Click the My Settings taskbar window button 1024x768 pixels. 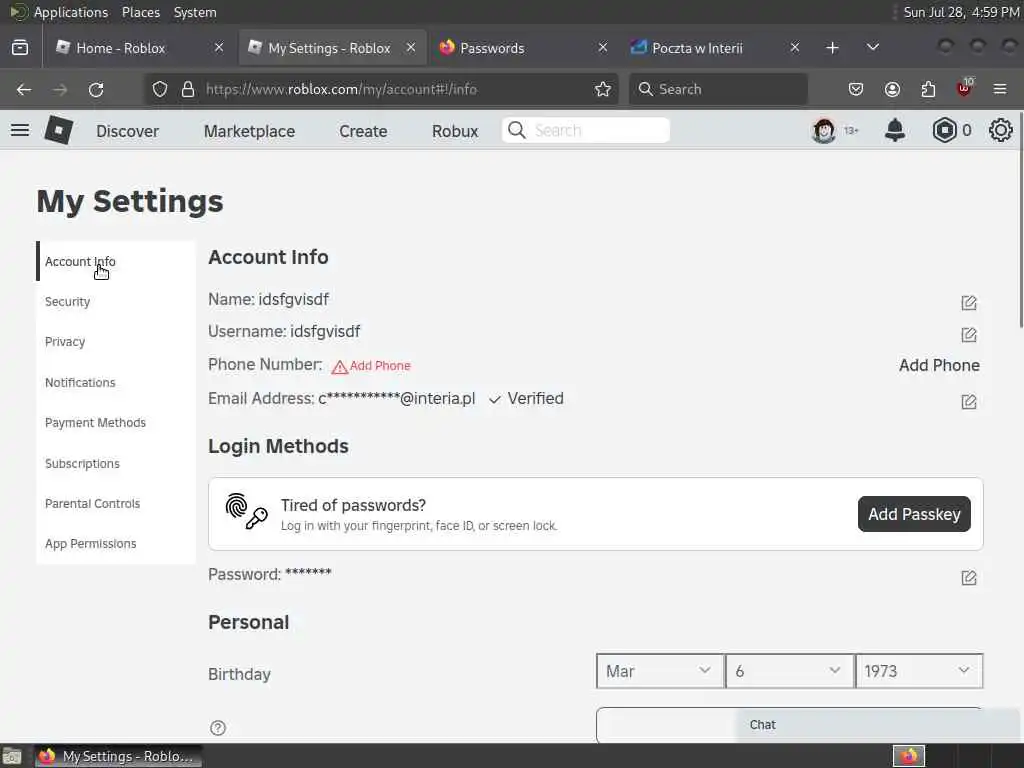[x=119, y=756]
